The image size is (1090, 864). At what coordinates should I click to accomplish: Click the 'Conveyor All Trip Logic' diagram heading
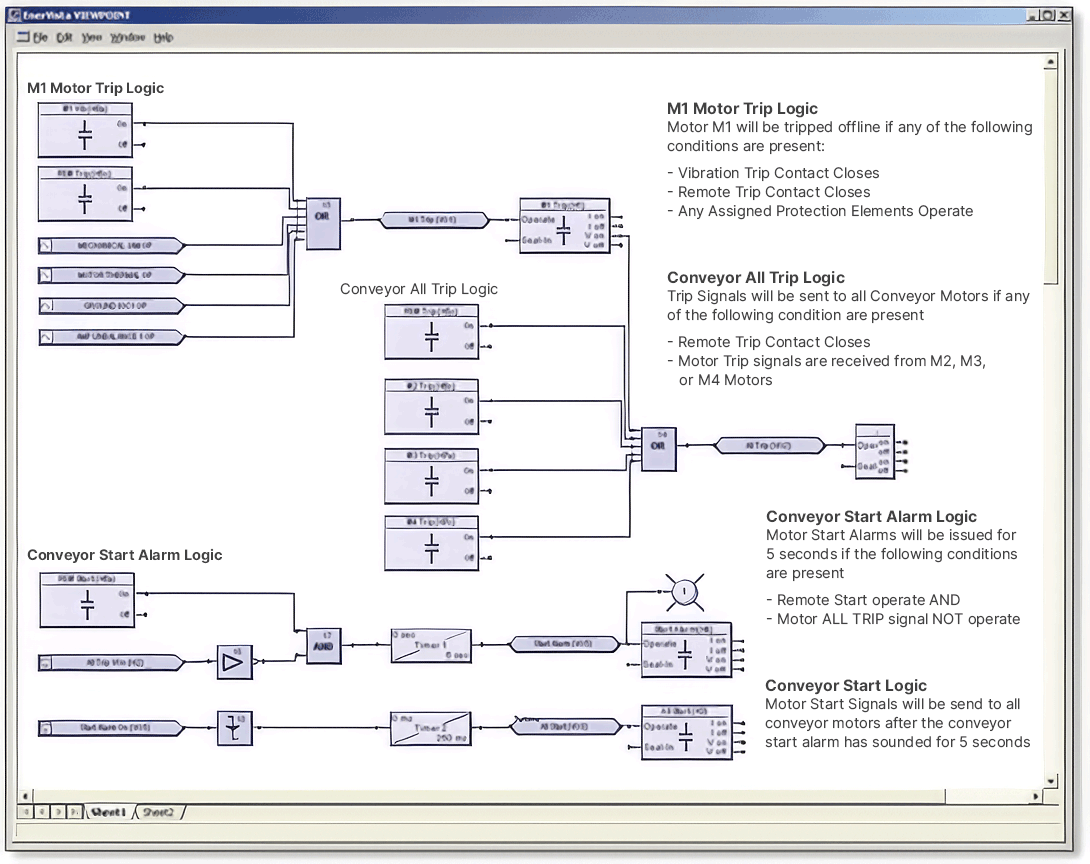(418, 289)
